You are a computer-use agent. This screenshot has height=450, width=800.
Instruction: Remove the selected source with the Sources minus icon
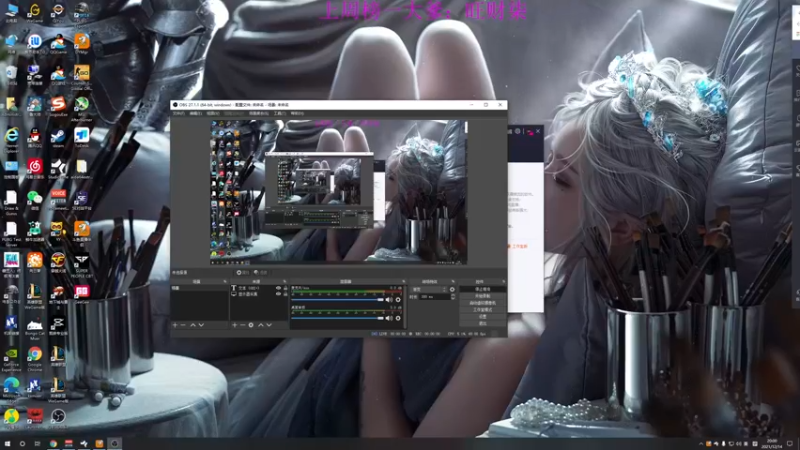243,325
